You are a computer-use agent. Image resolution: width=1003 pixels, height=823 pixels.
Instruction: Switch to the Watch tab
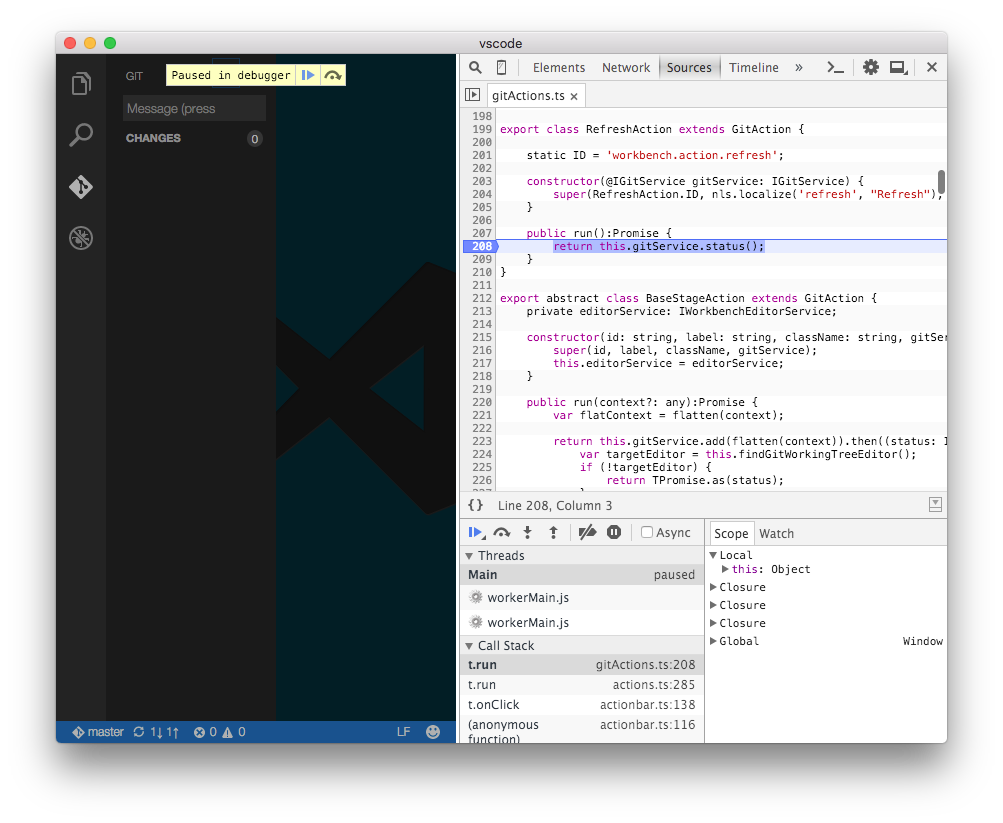click(776, 533)
